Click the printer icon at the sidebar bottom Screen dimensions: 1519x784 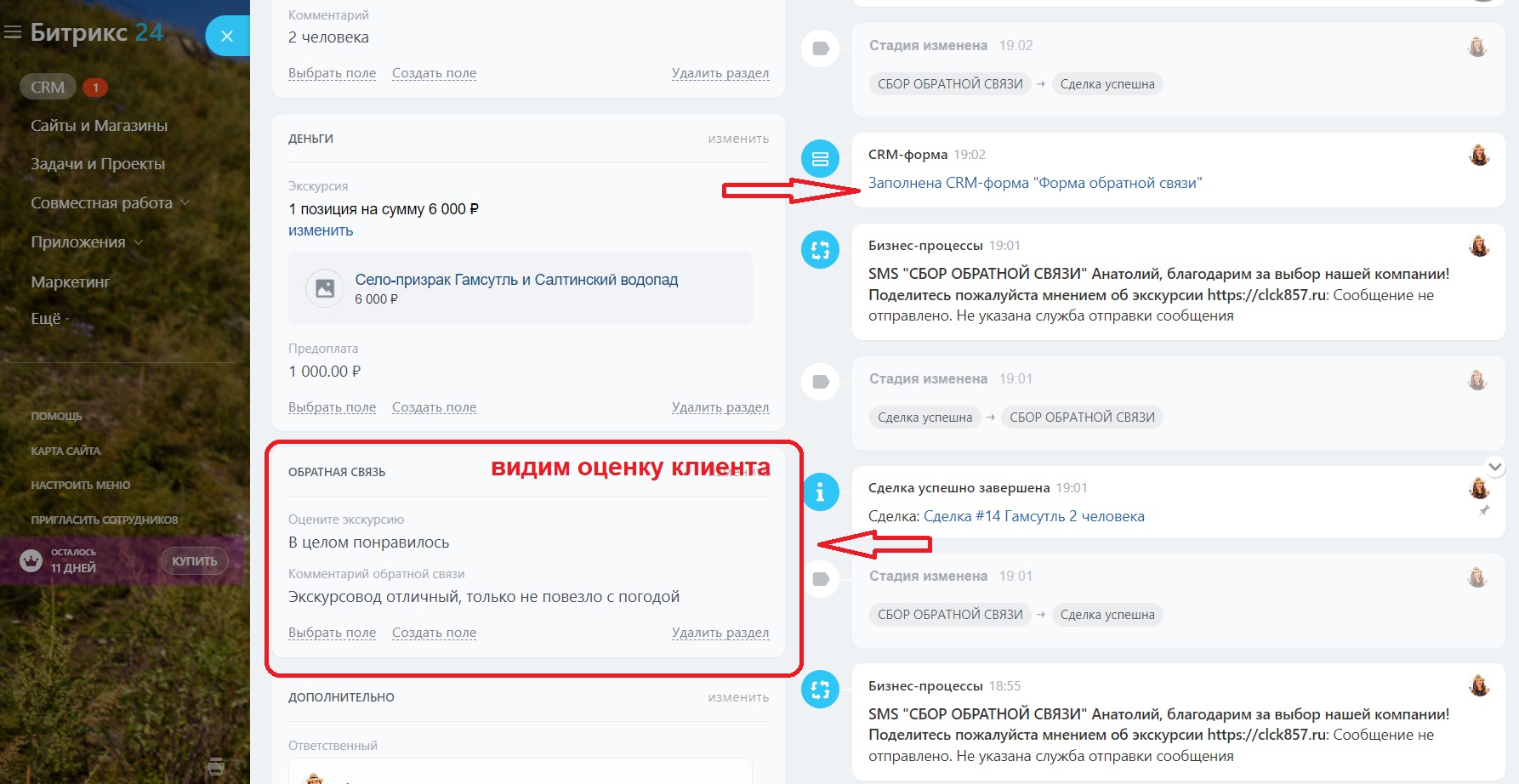click(x=216, y=766)
